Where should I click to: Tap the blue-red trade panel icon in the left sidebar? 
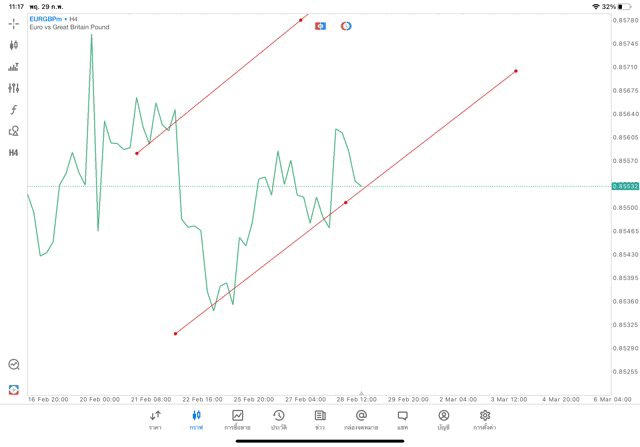coord(14,389)
